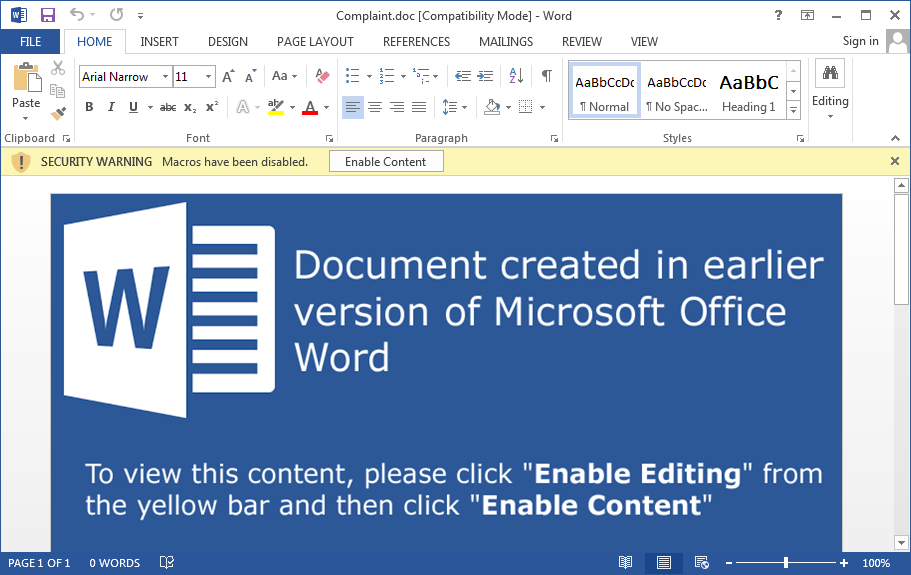The width and height of the screenshot is (911, 575).
Task: Toggle Align Left paragraph alignment
Action: [353, 107]
